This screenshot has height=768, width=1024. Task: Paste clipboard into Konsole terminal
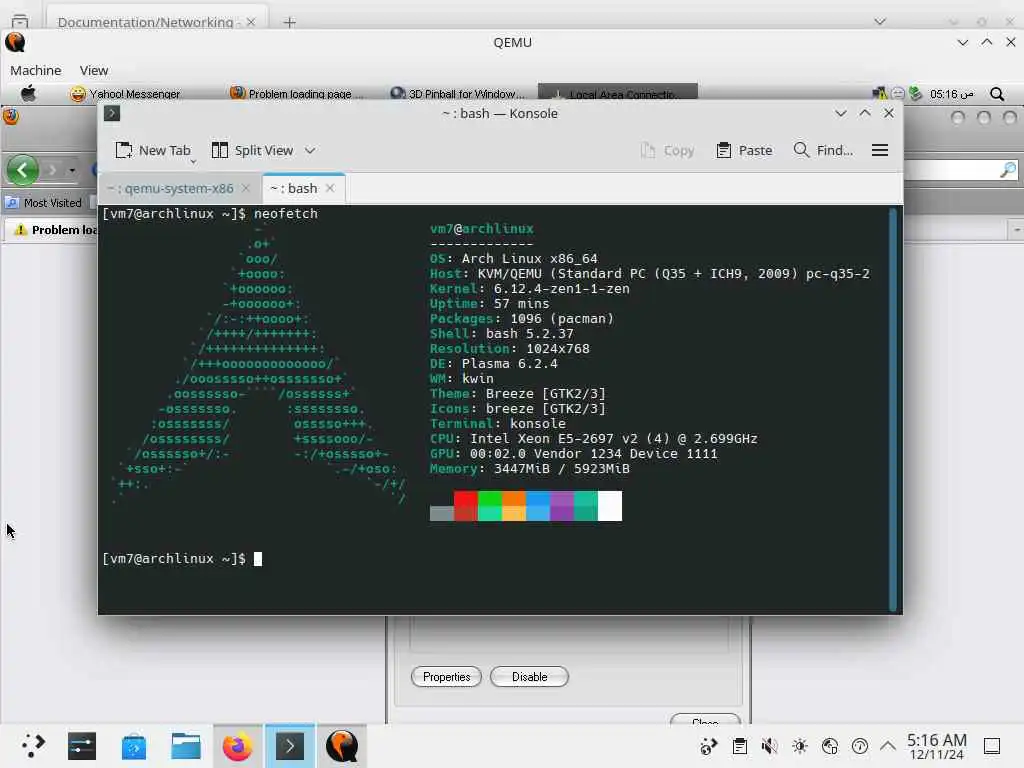(x=744, y=150)
